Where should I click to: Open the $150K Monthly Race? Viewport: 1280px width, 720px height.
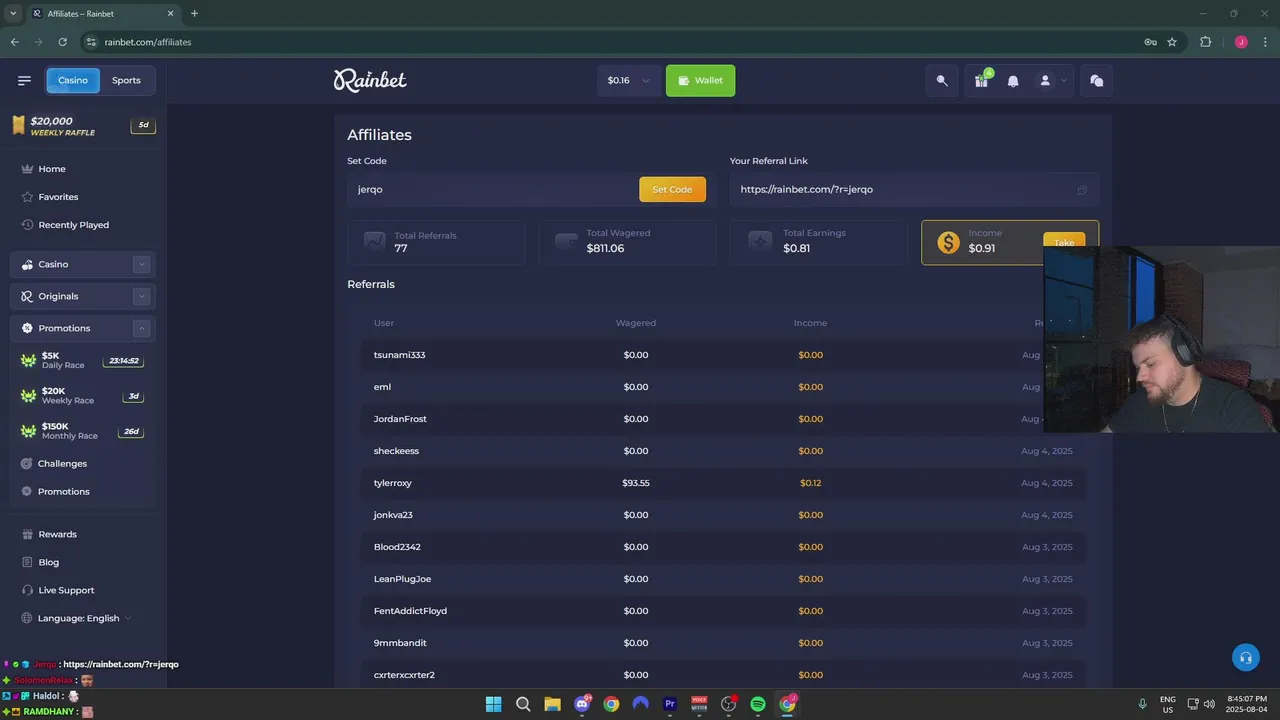pos(83,431)
